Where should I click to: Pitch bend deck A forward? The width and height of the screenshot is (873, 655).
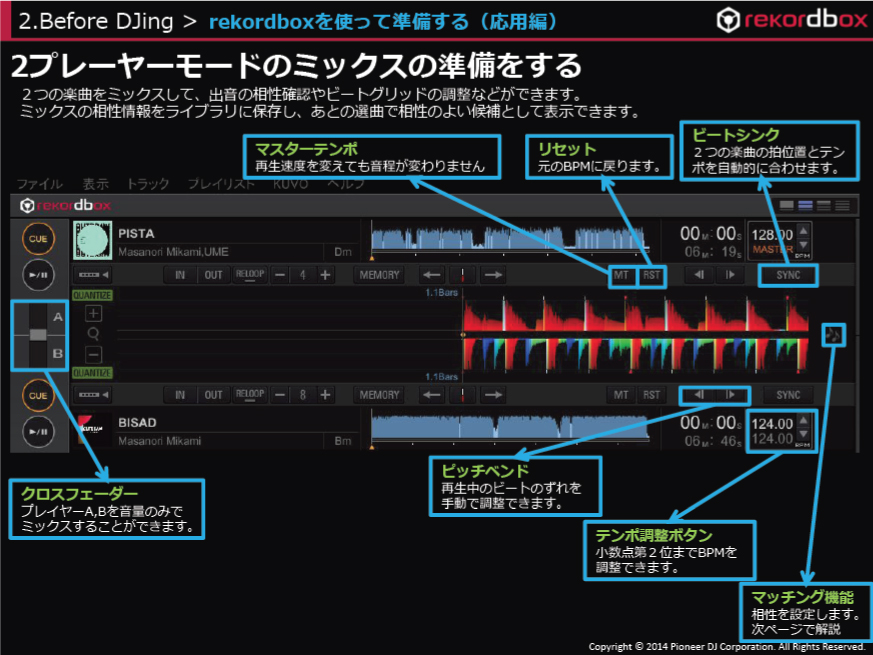click(x=730, y=275)
